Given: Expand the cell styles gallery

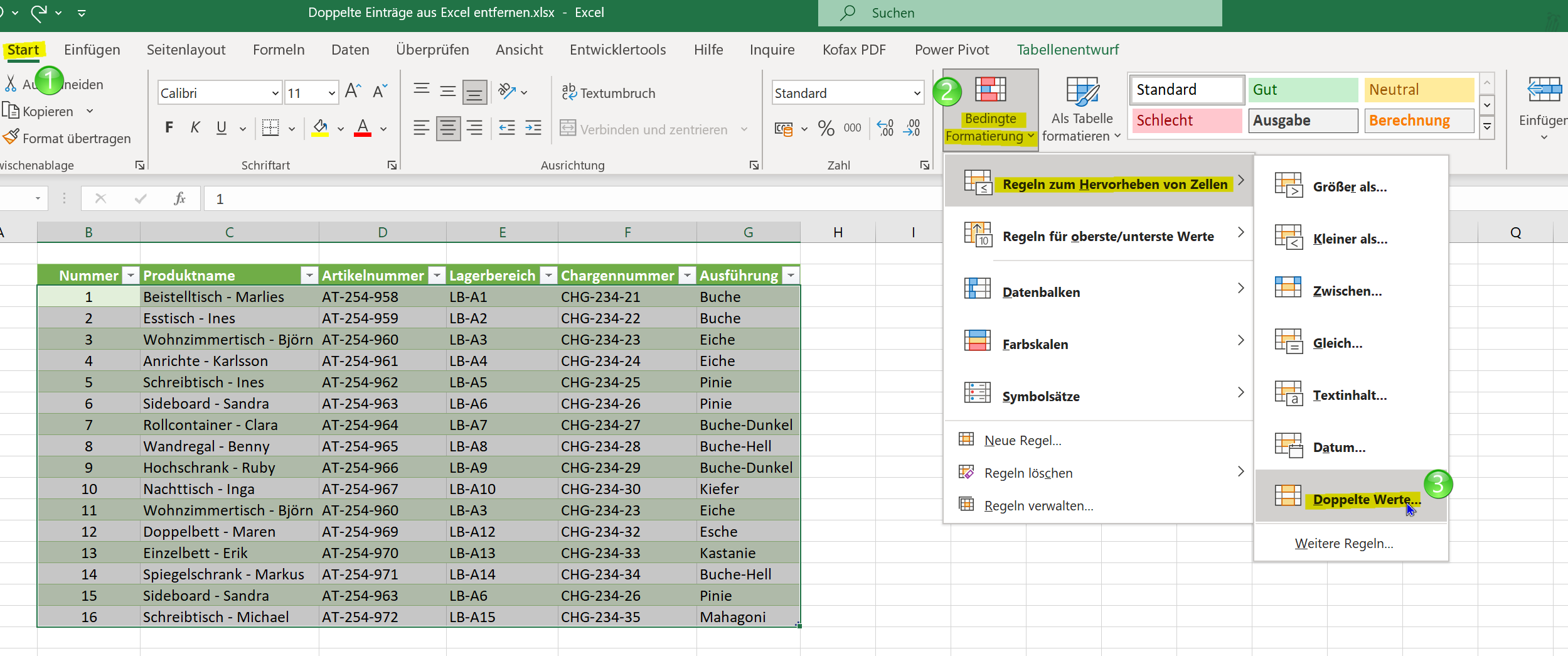Looking at the screenshot, I should coord(1487,127).
